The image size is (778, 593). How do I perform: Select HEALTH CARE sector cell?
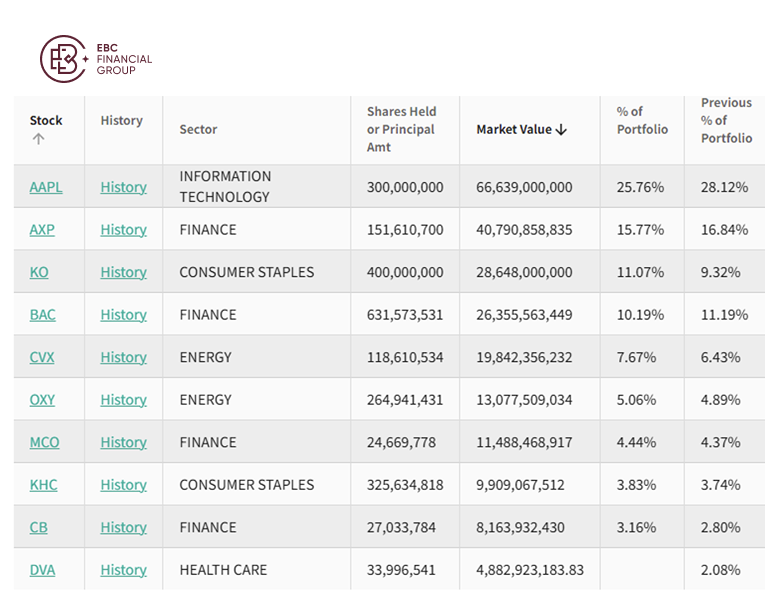(x=223, y=570)
